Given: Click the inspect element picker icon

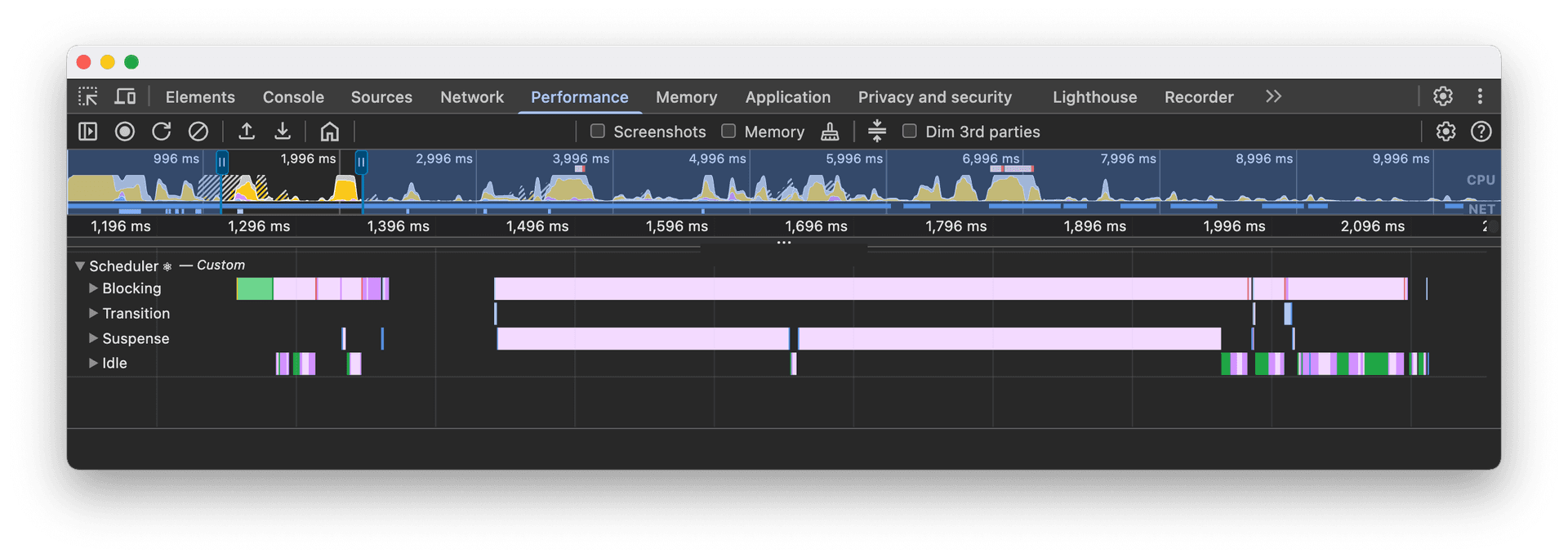Looking at the screenshot, I should coord(88,96).
